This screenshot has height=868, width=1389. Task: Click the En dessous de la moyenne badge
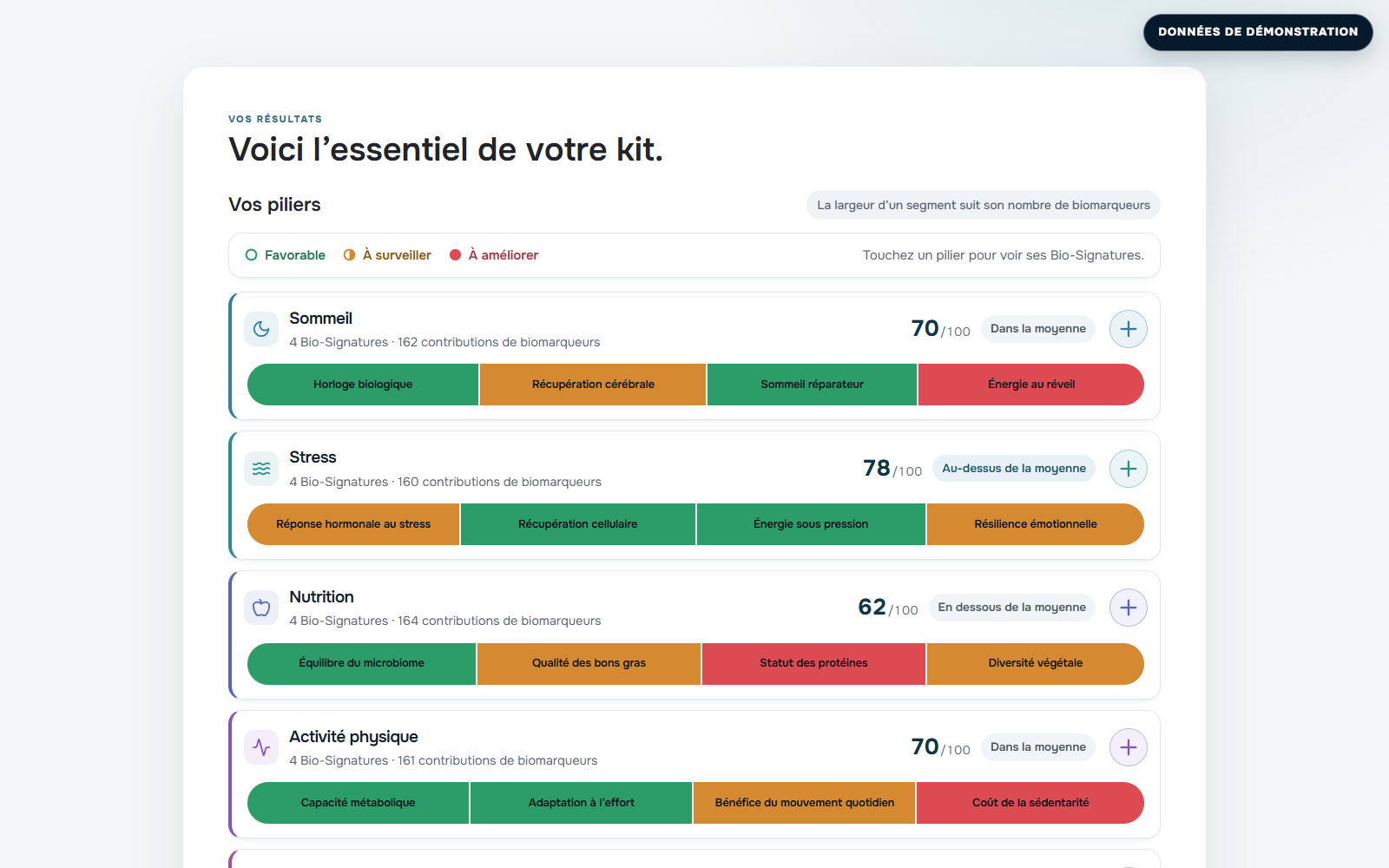(1011, 608)
